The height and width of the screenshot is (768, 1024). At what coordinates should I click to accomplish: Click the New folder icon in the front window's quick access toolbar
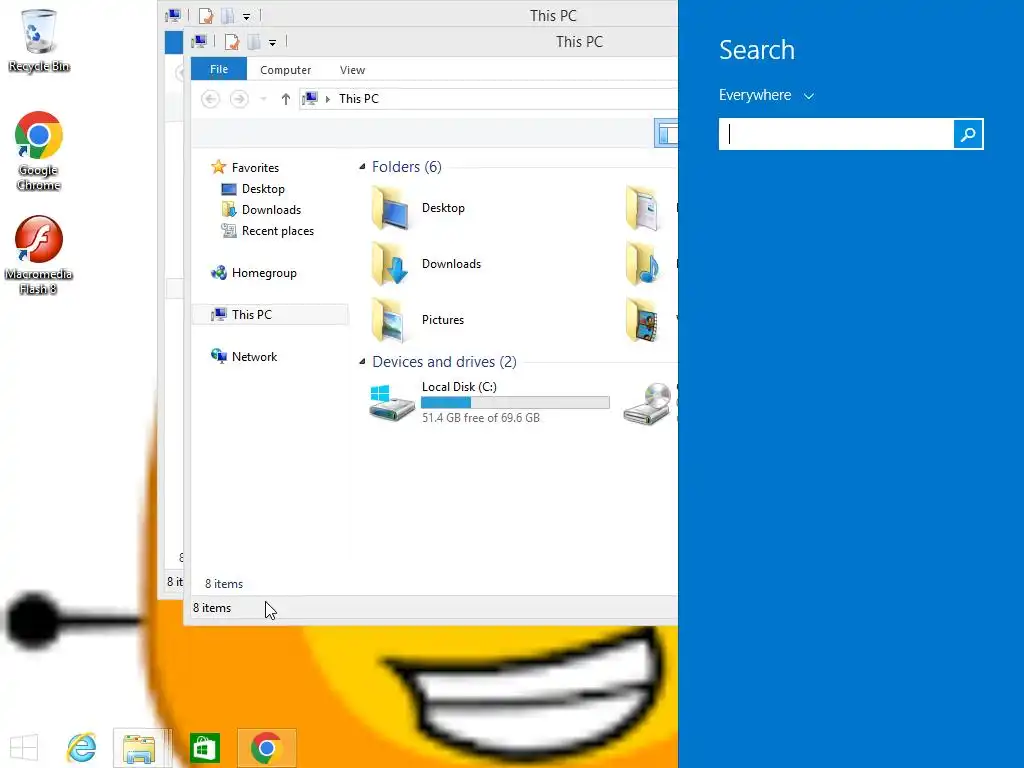[254, 42]
